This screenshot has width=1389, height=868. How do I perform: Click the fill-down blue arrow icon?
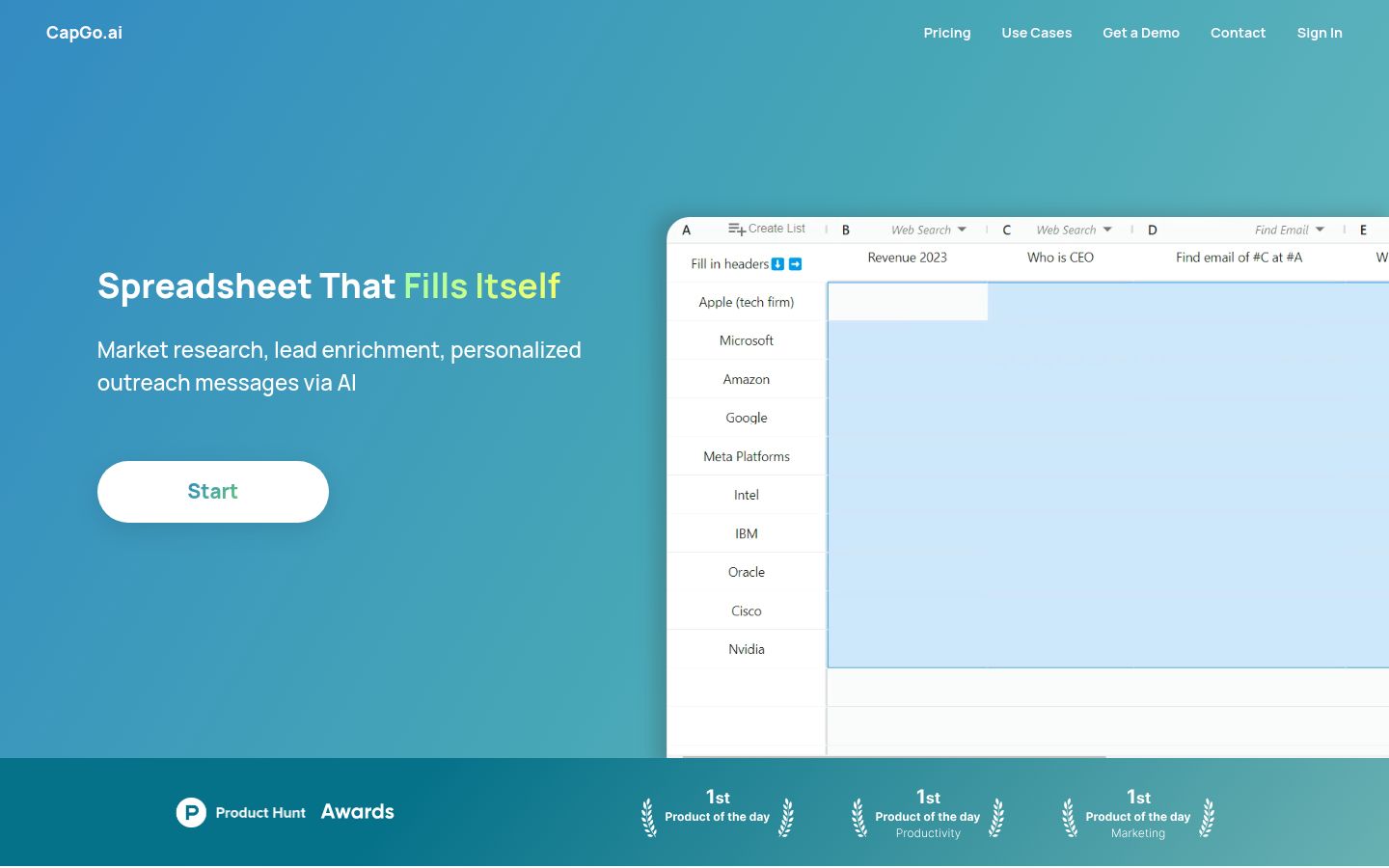point(777,264)
